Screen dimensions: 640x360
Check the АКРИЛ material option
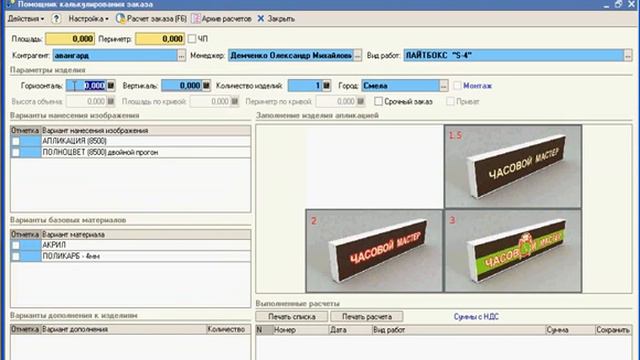point(16,245)
